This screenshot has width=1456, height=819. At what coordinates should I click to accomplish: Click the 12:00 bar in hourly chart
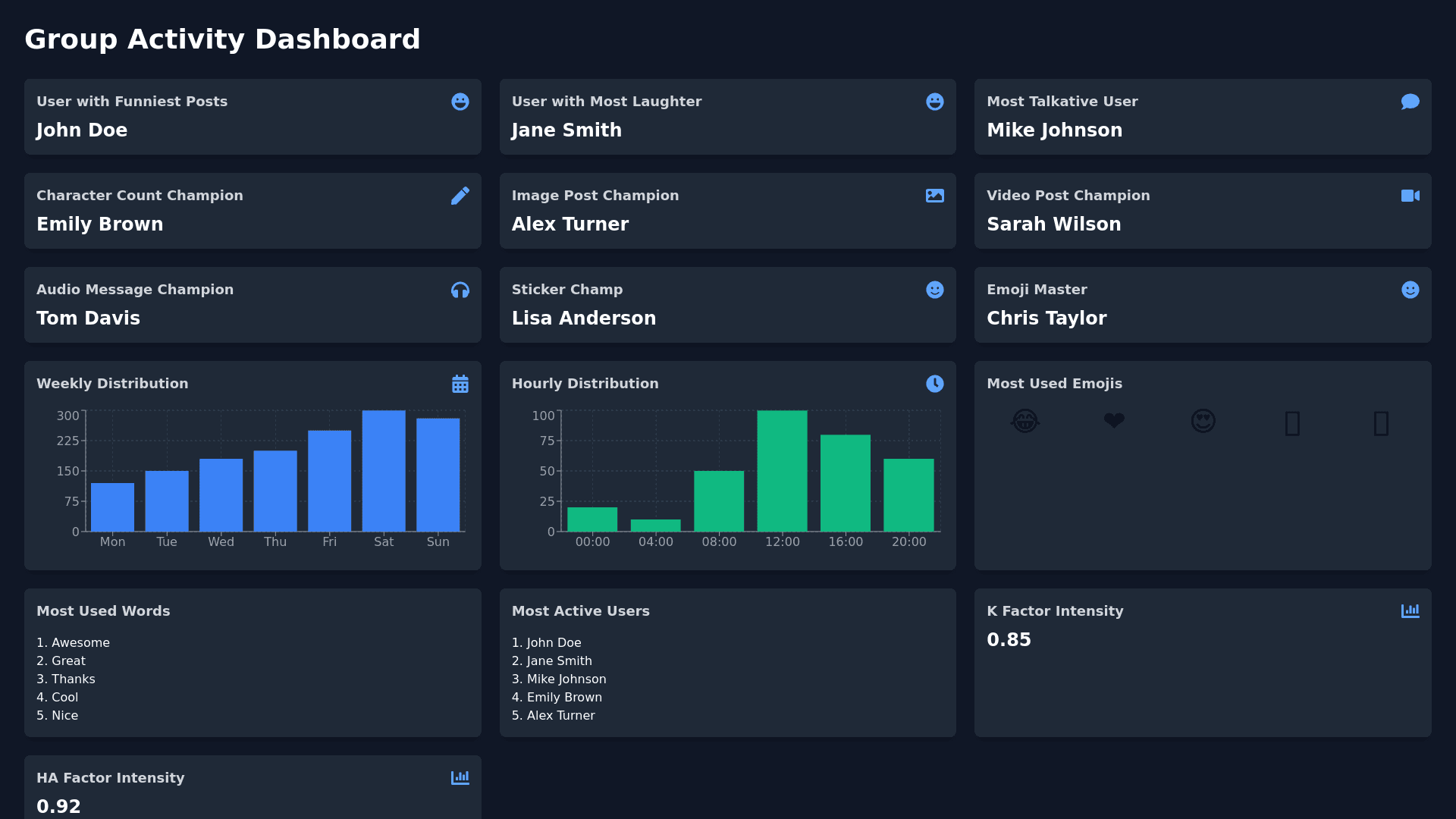(x=782, y=471)
